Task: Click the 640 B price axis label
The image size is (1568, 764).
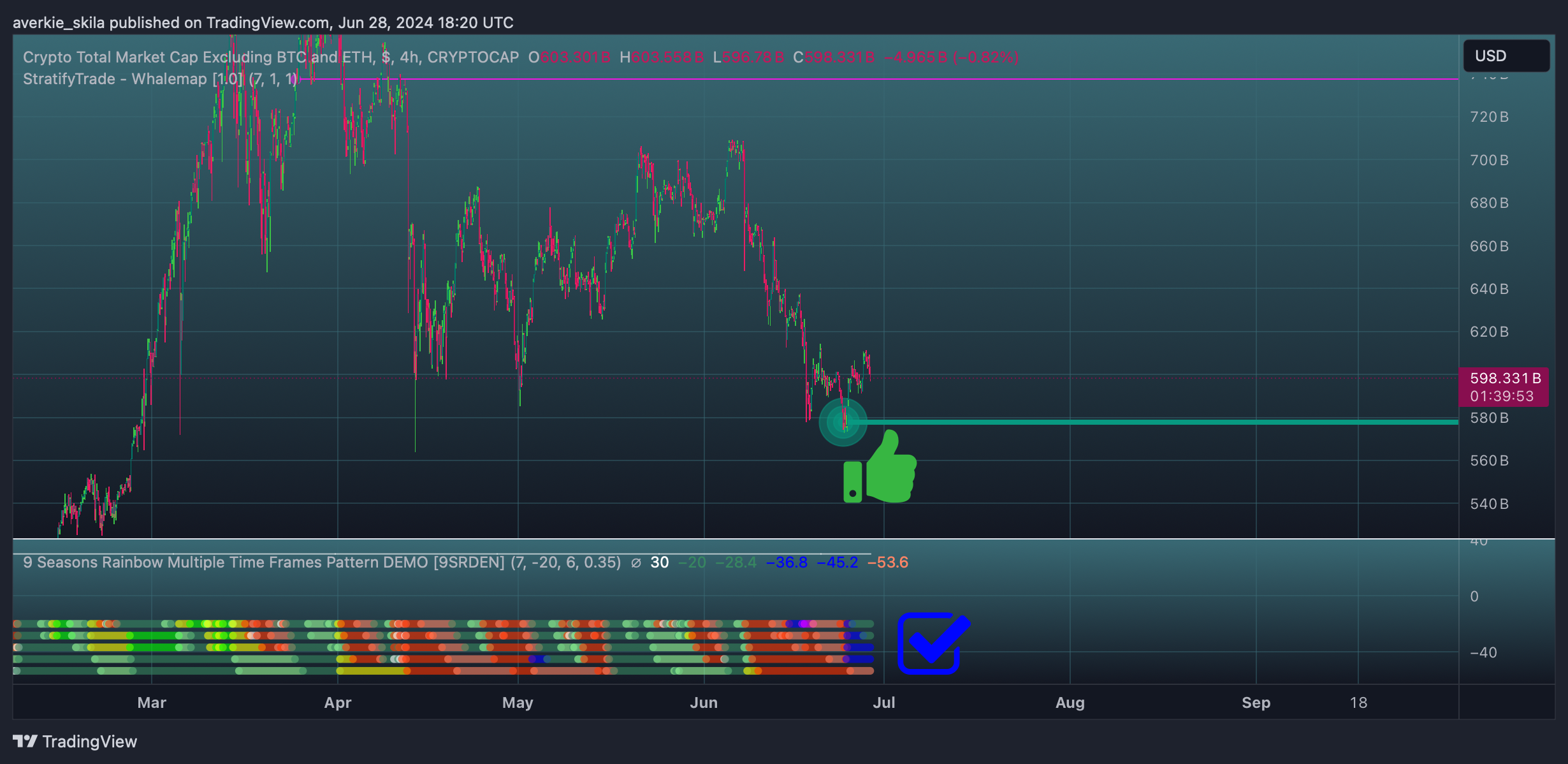Action: pyautogui.click(x=1489, y=289)
